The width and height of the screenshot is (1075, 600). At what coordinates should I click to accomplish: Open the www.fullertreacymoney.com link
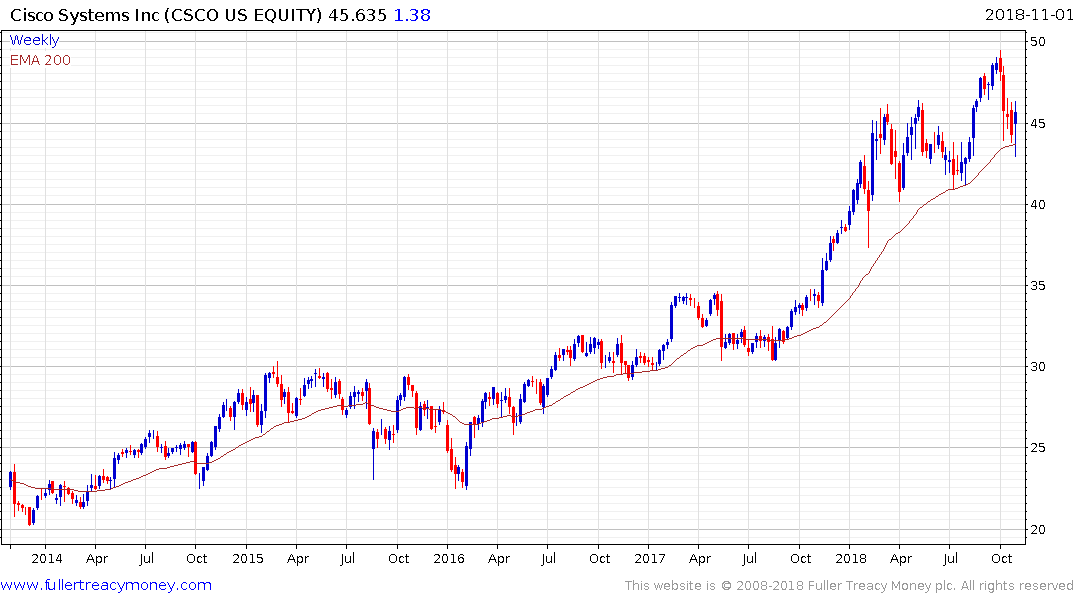click(106, 586)
